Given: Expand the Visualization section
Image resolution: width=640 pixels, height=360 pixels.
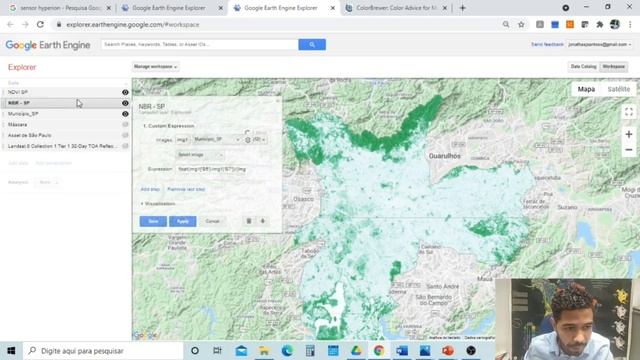Looking at the screenshot, I should pyautogui.click(x=158, y=203).
